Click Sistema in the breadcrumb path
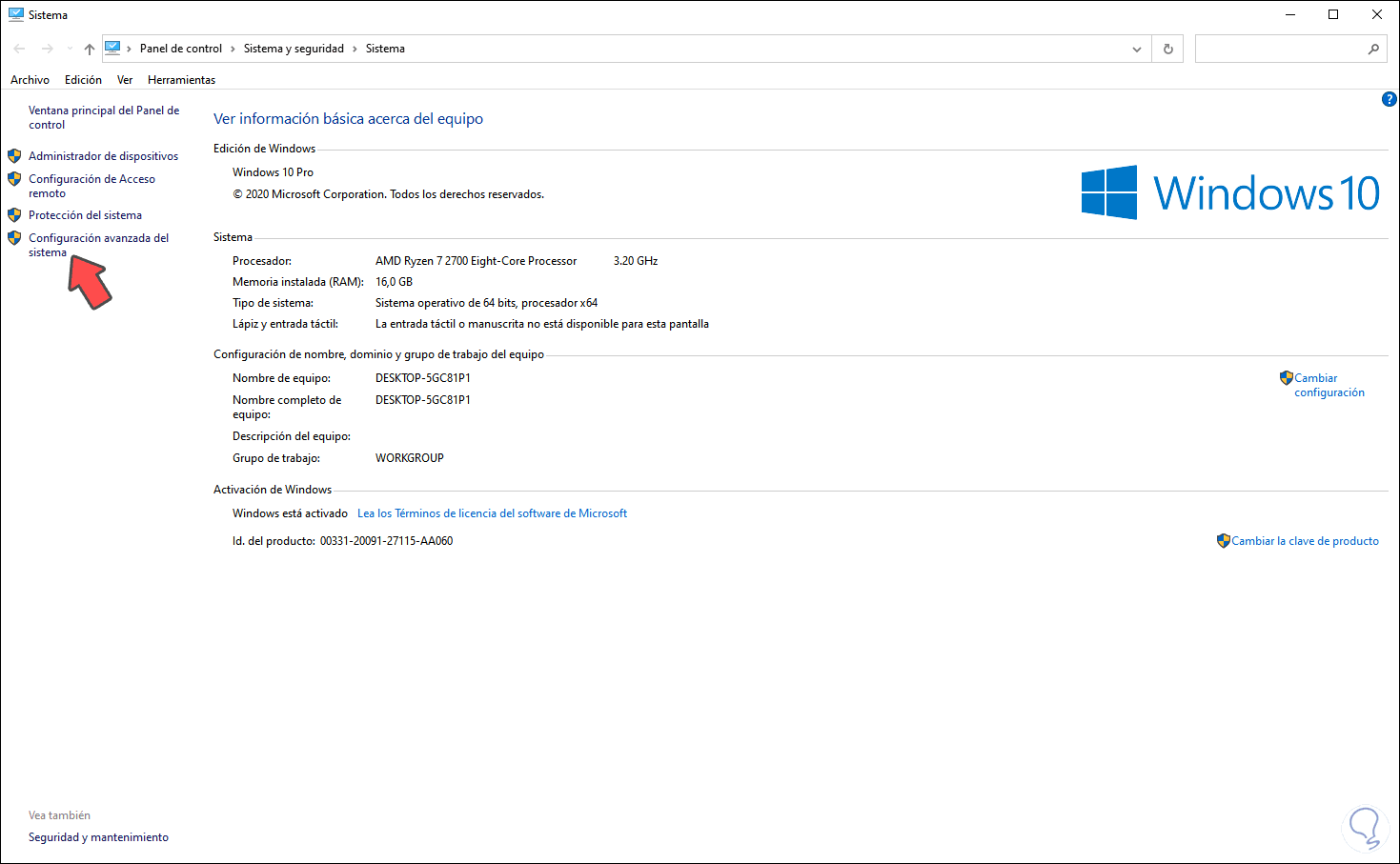The height and width of the screenshot is (864, 1400). (x=385, y=49)
